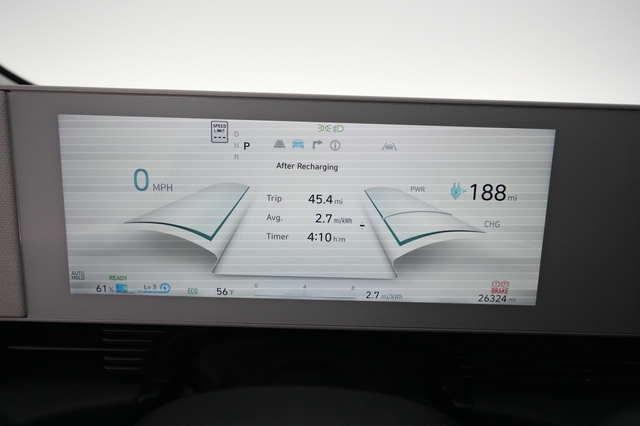Viewport: 640px width, 426px height.
Task: Tap the speed limit sign icon
Action: tap(220, 132)
